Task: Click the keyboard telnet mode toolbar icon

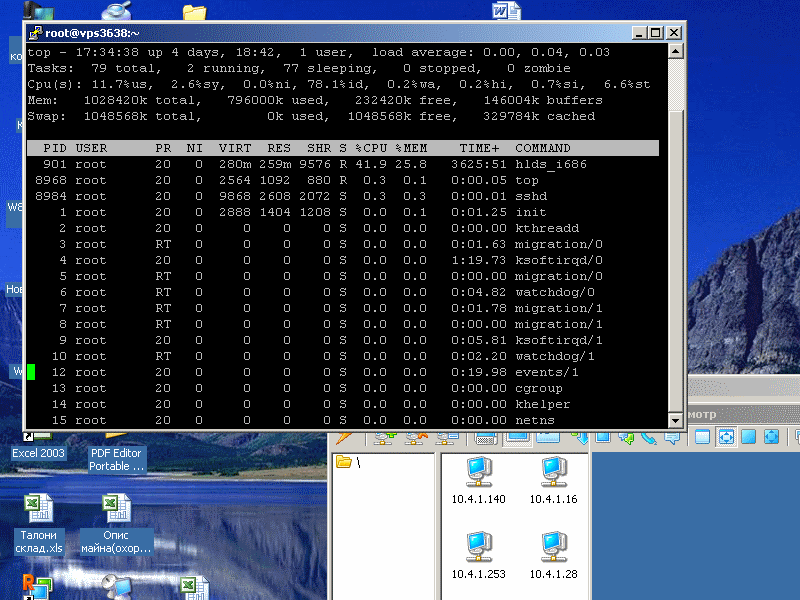Action: tap(486, 438)
